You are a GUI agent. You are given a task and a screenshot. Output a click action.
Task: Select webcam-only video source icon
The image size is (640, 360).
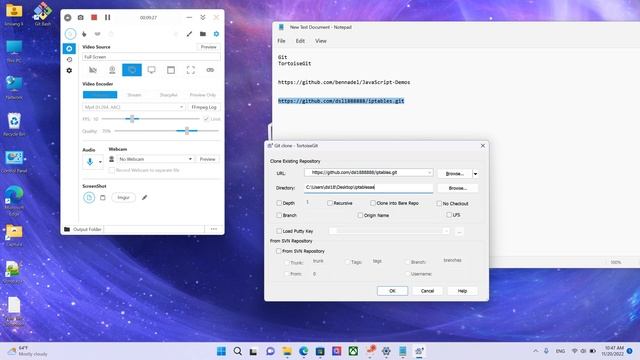[x=112, y=70]
